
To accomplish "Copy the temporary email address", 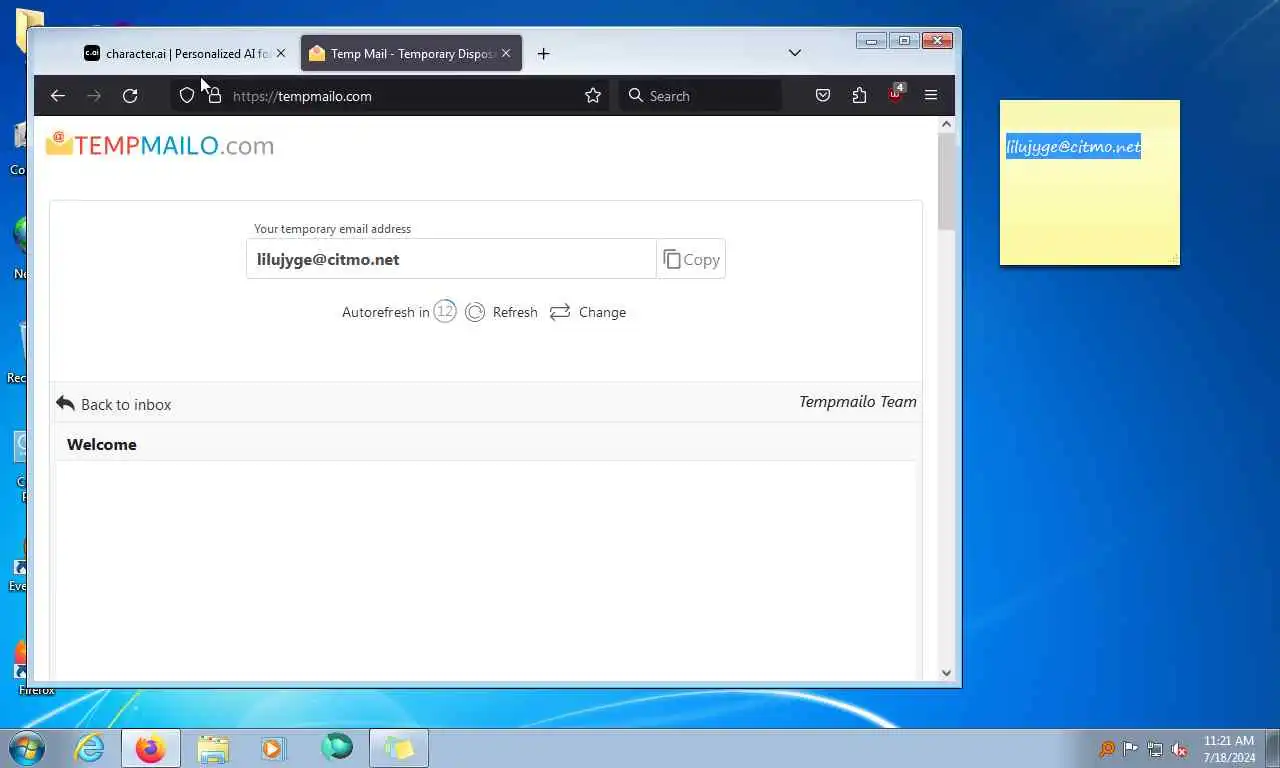I will coord(691,259).
